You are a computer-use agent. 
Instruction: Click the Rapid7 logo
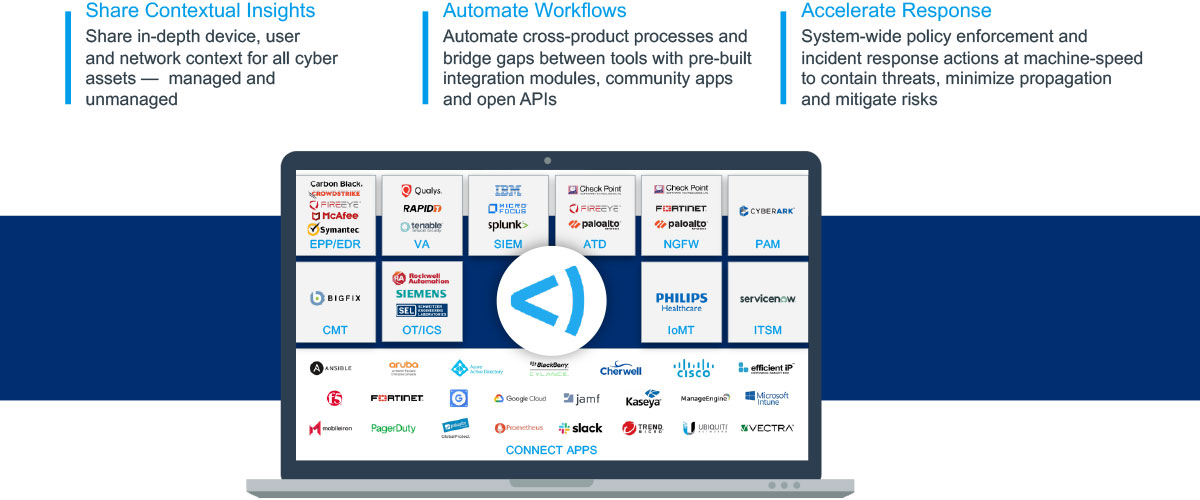click(421, 209)
